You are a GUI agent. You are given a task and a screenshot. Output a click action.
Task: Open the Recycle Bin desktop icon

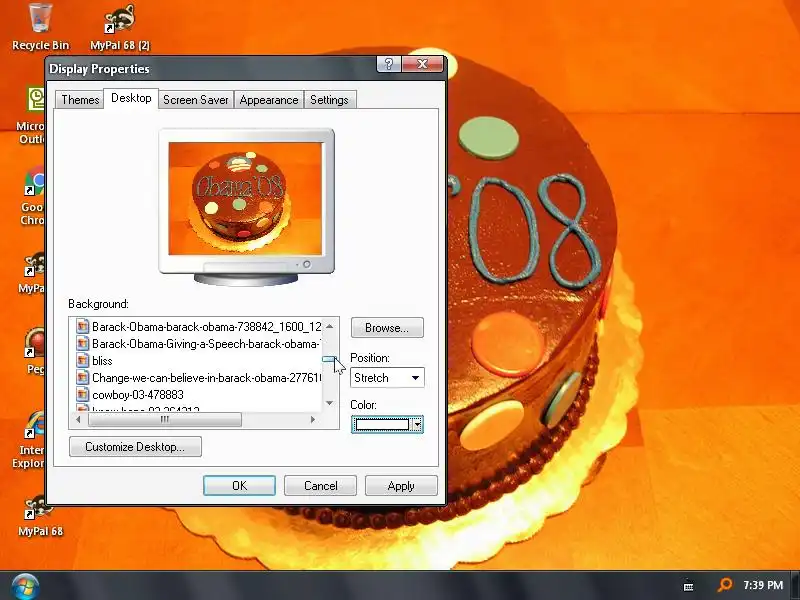[40, 27]
